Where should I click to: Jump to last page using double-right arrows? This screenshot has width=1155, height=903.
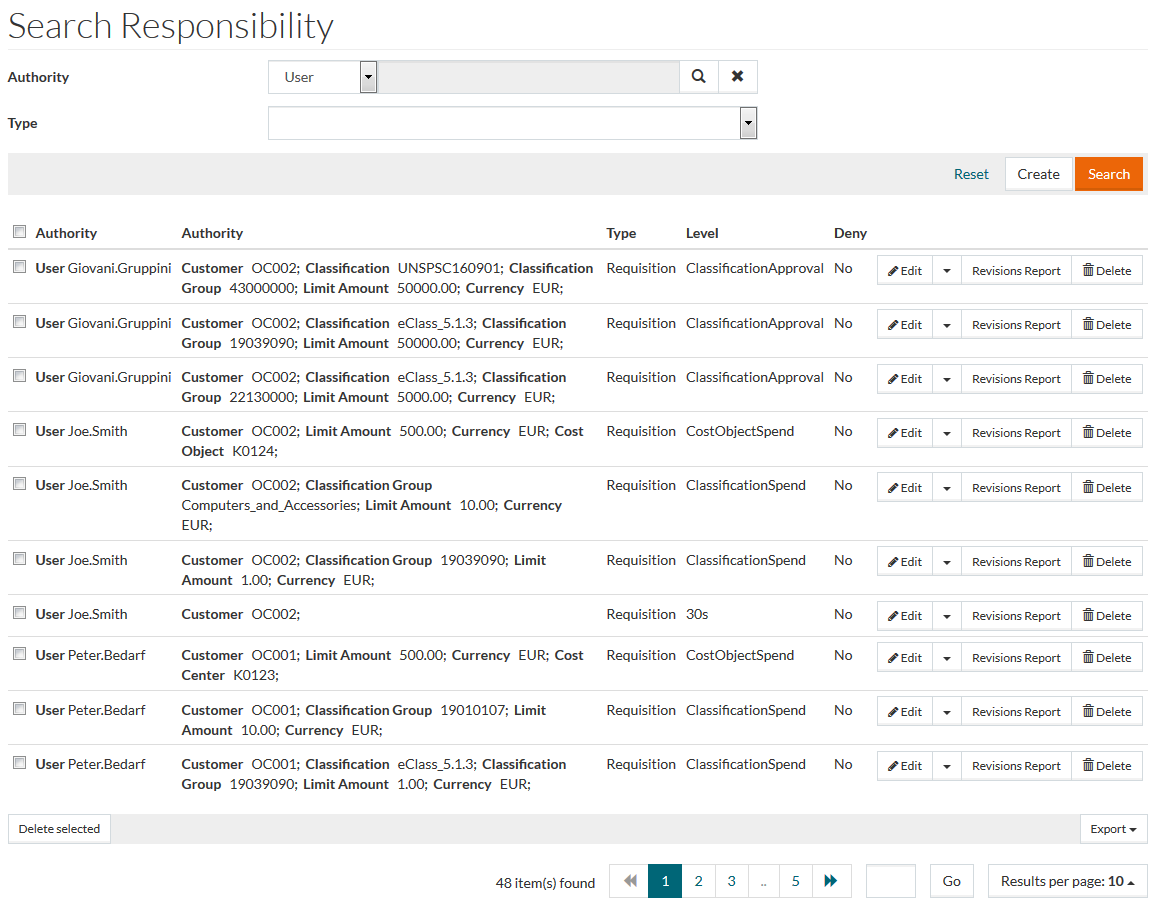[x=831, y=881]
